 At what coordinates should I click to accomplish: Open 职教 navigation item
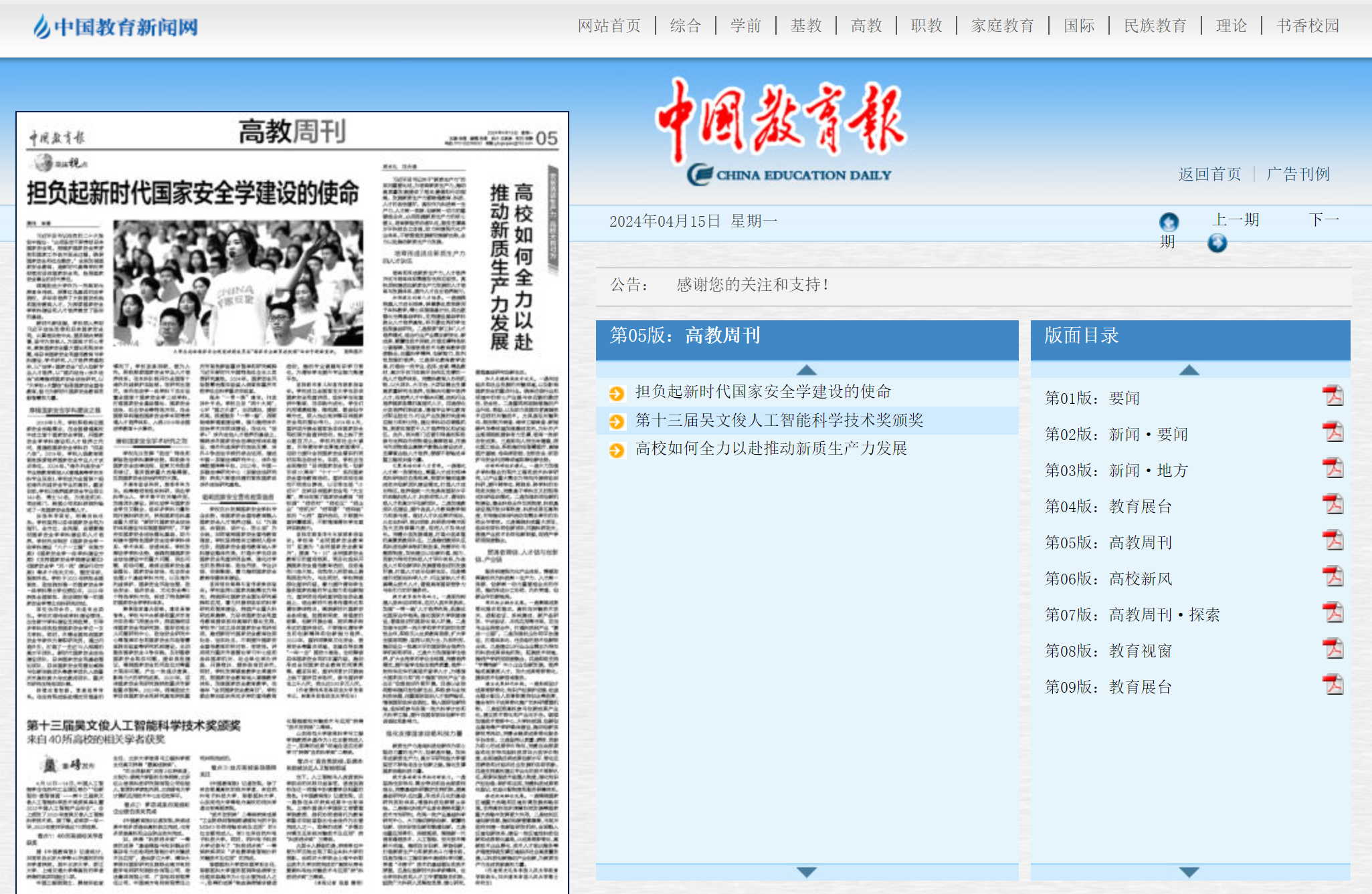click(926, 26)
